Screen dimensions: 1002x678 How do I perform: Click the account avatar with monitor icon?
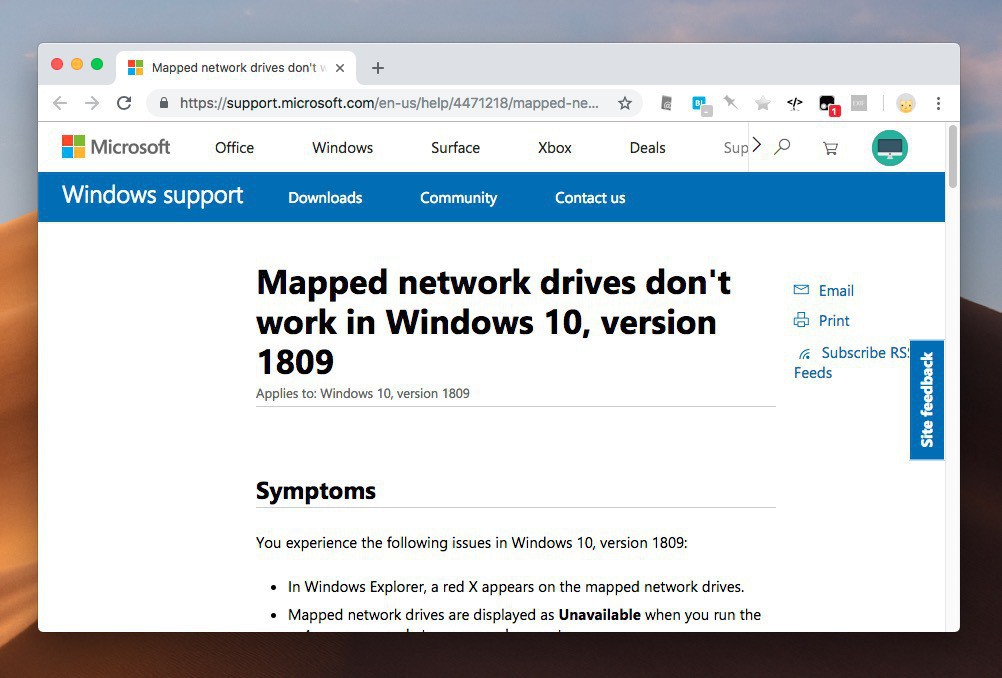pos(889,148)
